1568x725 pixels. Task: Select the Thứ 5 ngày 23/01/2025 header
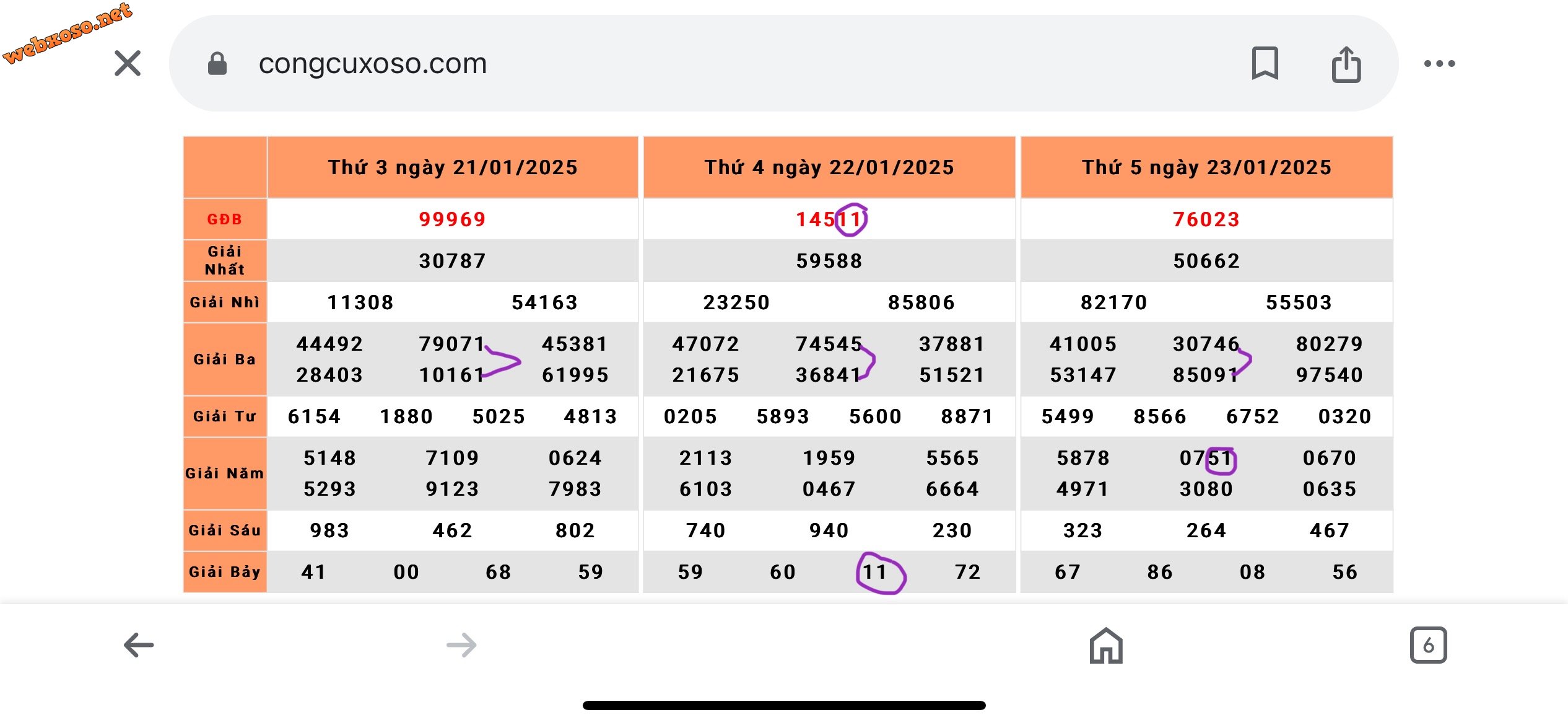(x=1206, y=167)
